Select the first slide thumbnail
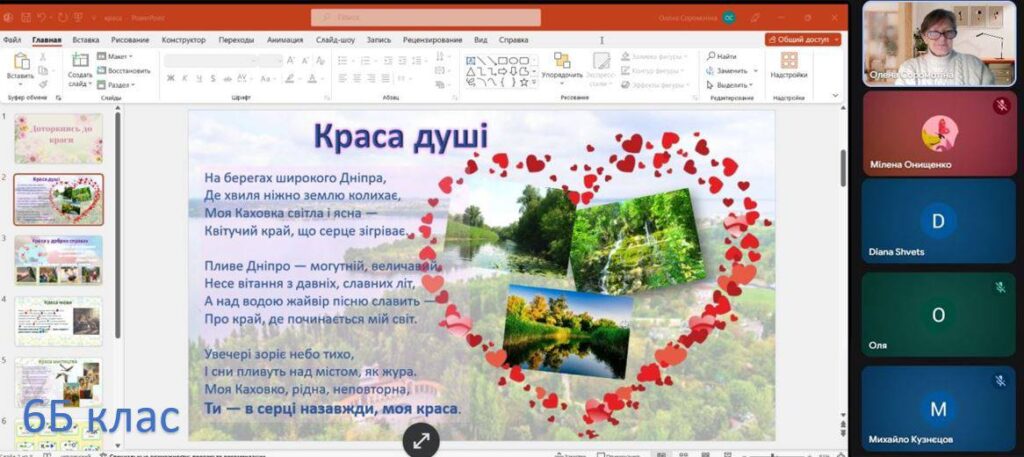The width and height of the screenshot is (1024, 457). pos(58,138)
